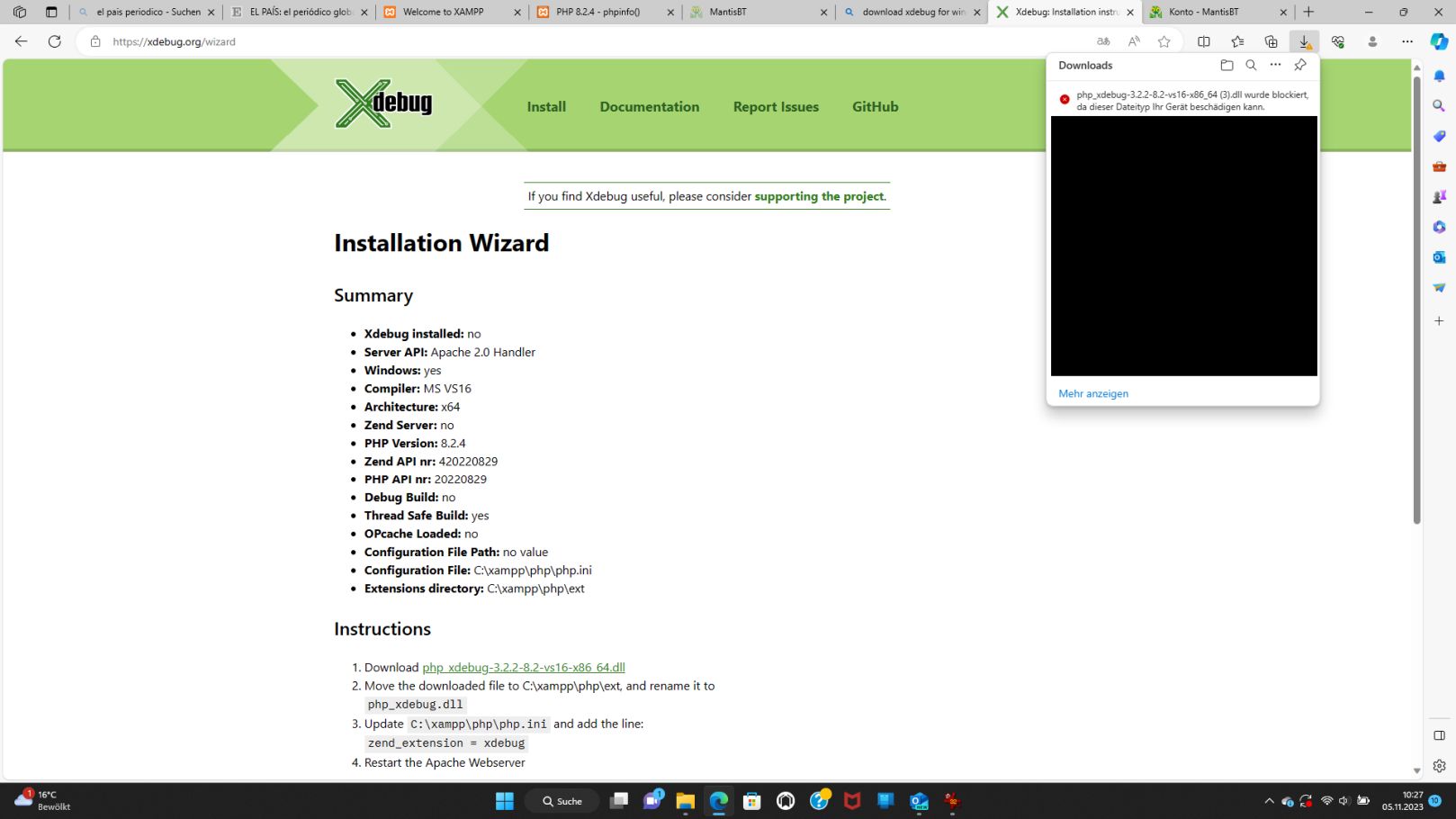This screenshot has width=1456, height=819.
Task: Switch to the el pais periodico - Suchen tab
Action: click(x=147, y=12)
